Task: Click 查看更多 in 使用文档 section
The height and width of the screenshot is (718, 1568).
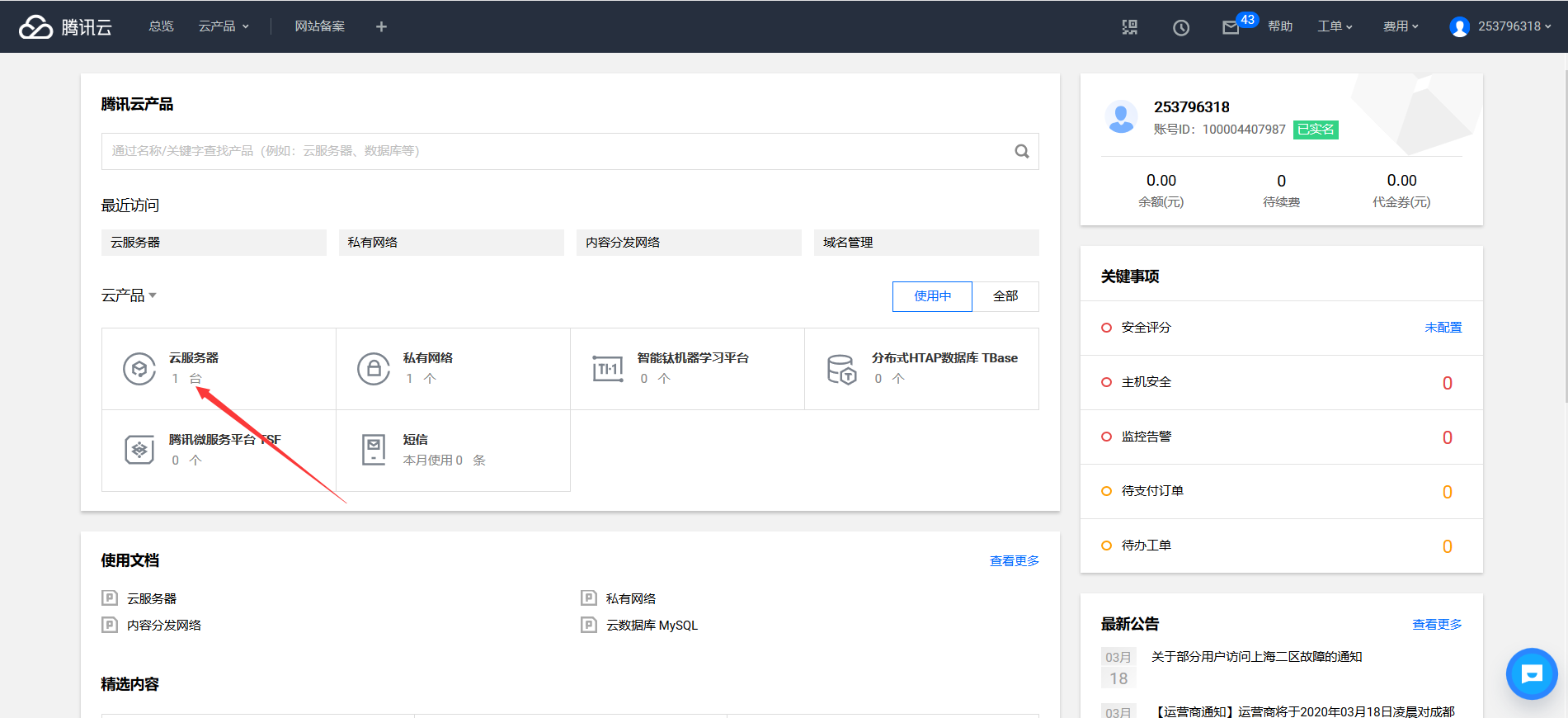Action: pos(1015,560)
